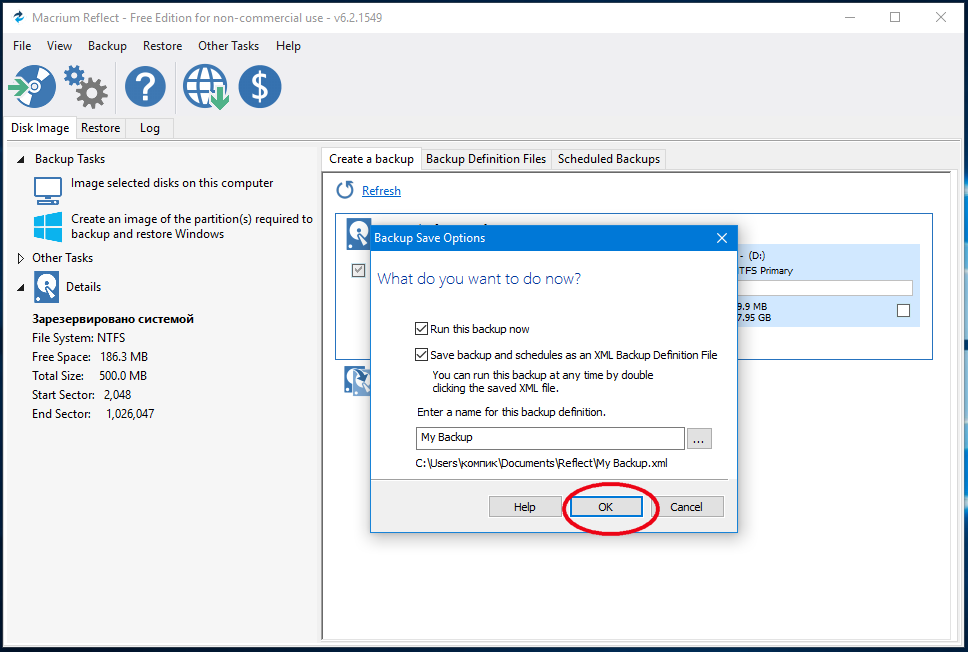
Task: Click the Start Sector 2,048 value
Action: point(117,395)
